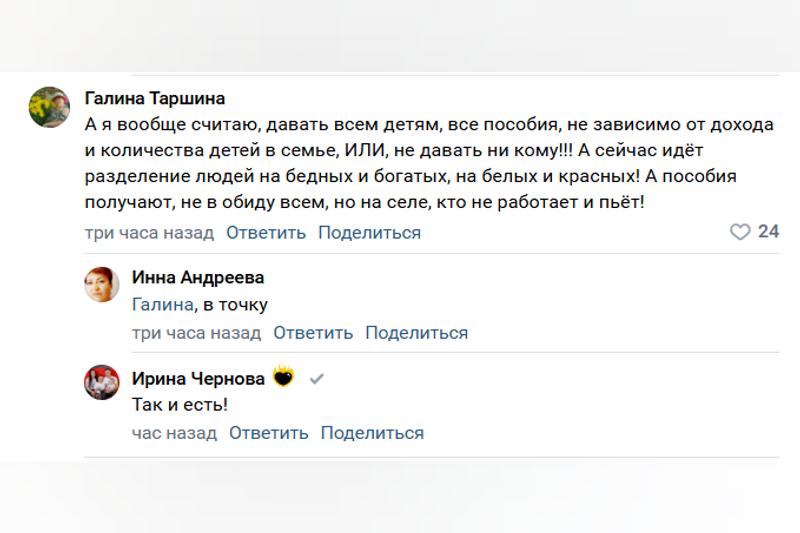Click the crown heart emoji beside Ирина Чернова
Screen dimensions: 800x533
click(x=284, y=378)
